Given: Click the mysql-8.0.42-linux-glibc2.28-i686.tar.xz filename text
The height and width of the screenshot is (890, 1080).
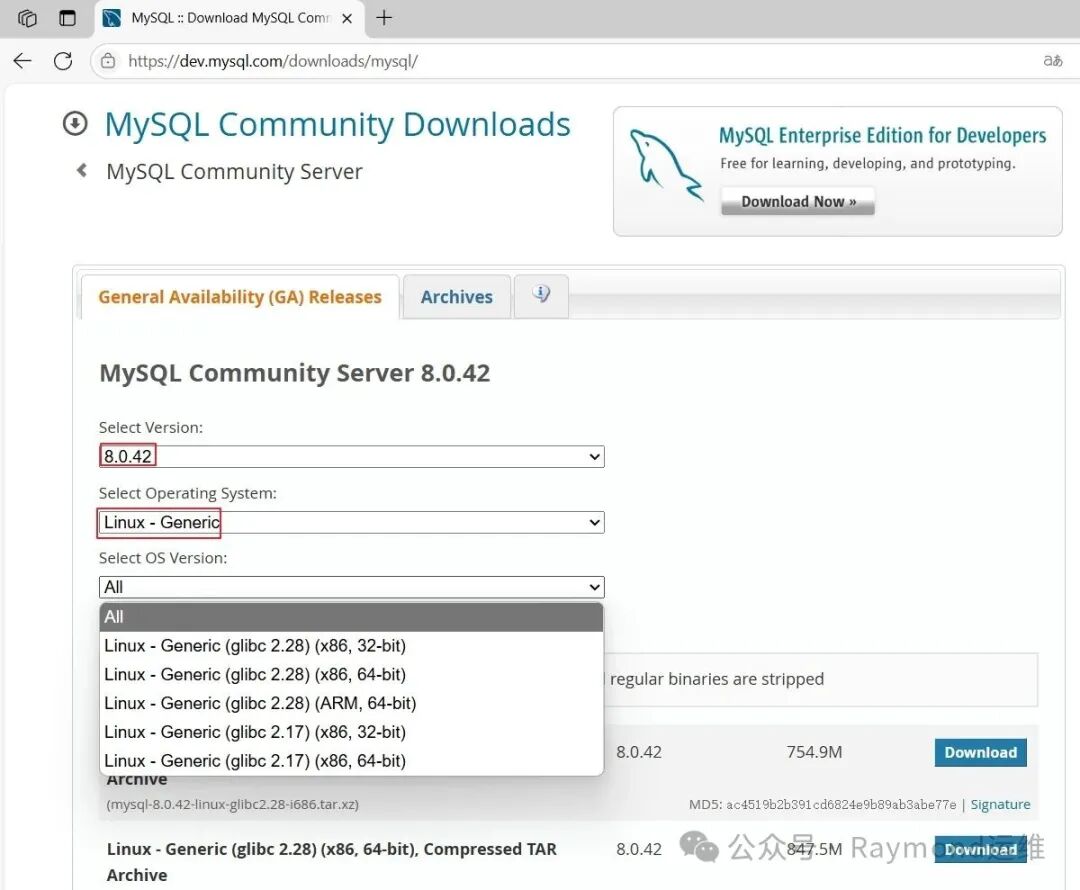Looking at the screenshot, I should pos(233,804).
